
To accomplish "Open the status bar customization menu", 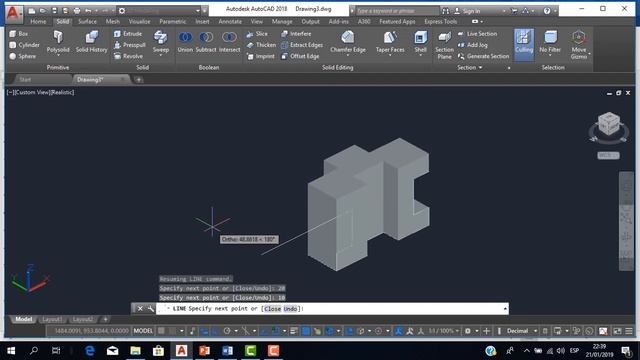I will [x=629, y=331].
